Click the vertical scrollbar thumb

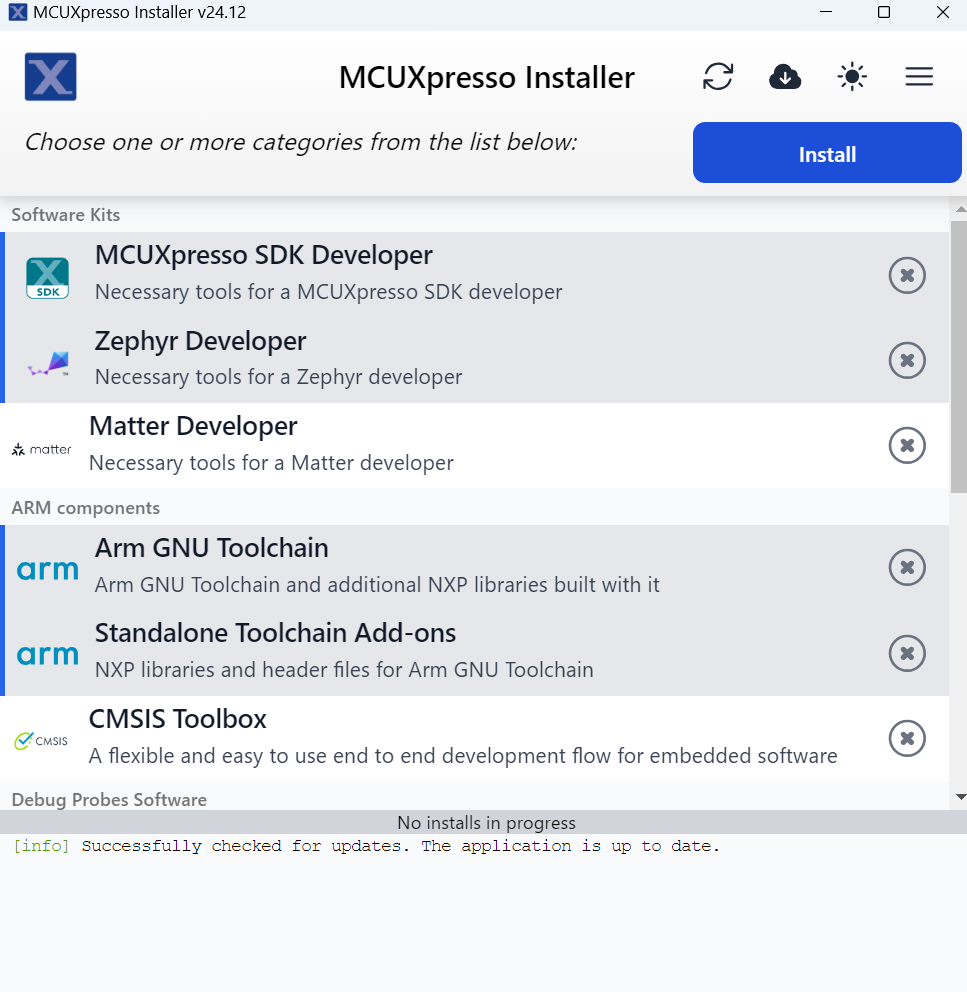point(958,357)
